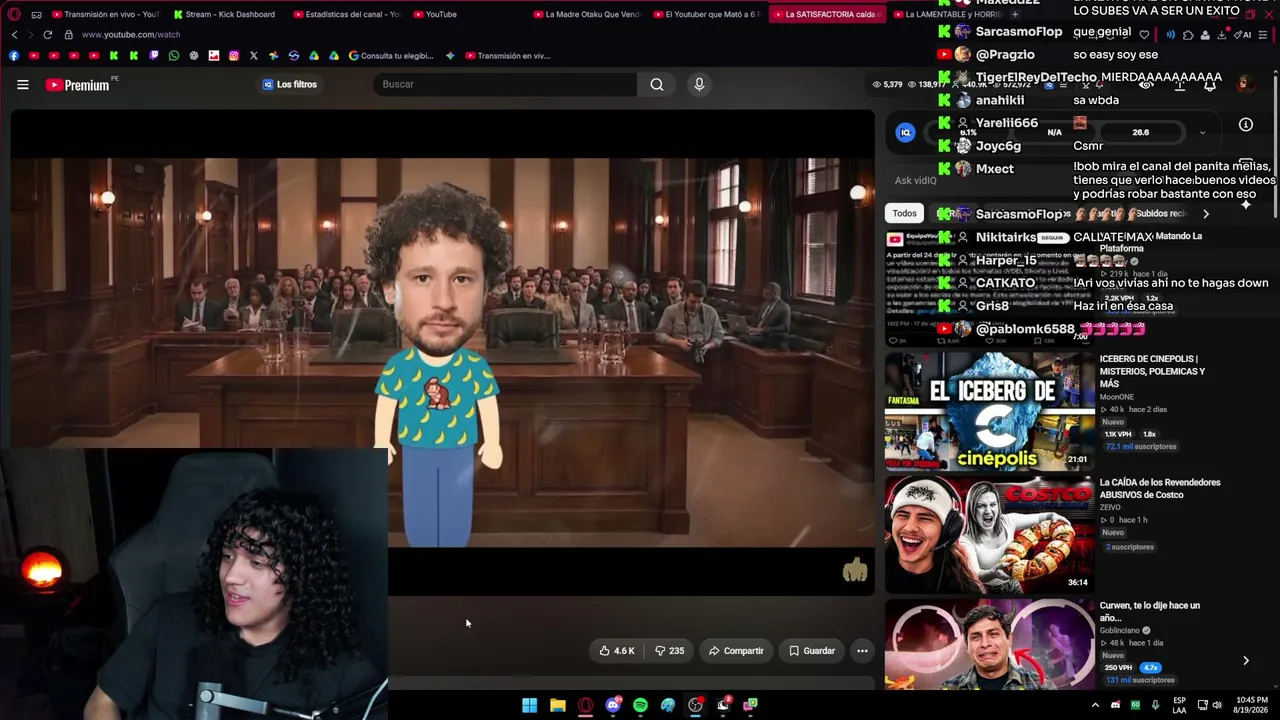Viewport: 1280px width, 720px height.
Task: Switch ESP LAA keyboard language
Action: coord(1180,705)
